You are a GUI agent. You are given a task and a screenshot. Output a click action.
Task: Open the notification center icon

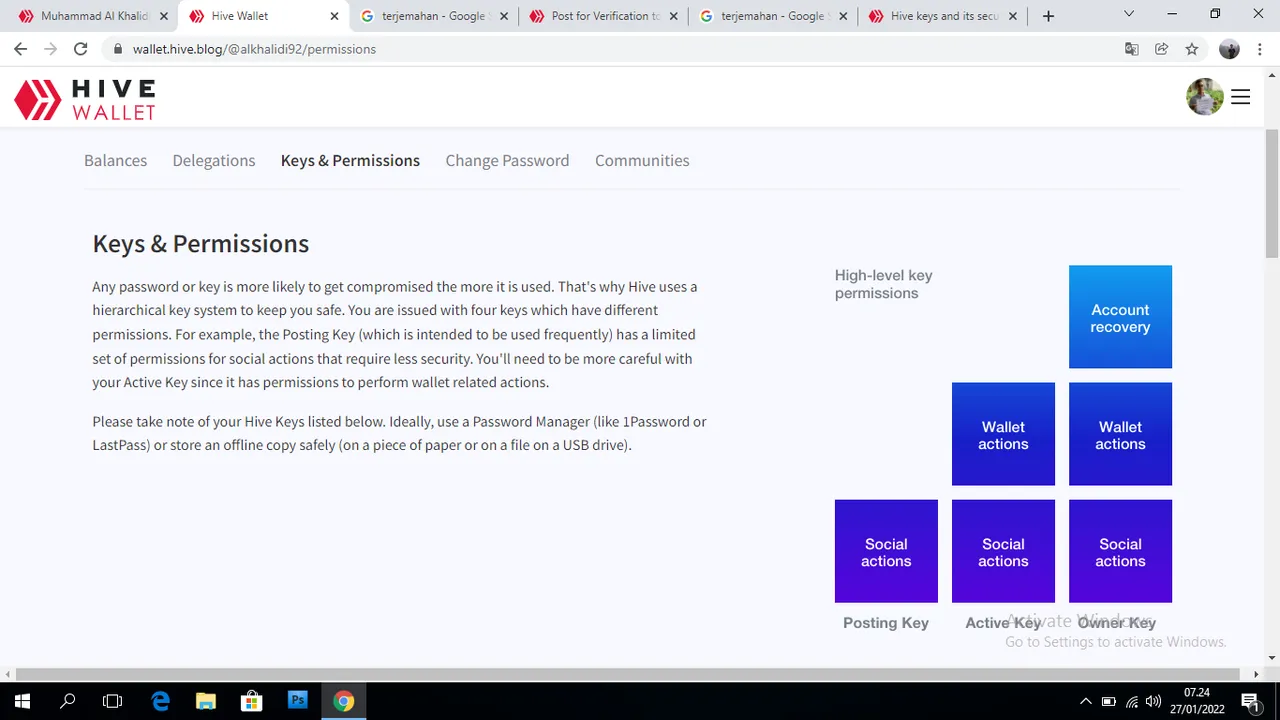click(x=1249, y=701)
